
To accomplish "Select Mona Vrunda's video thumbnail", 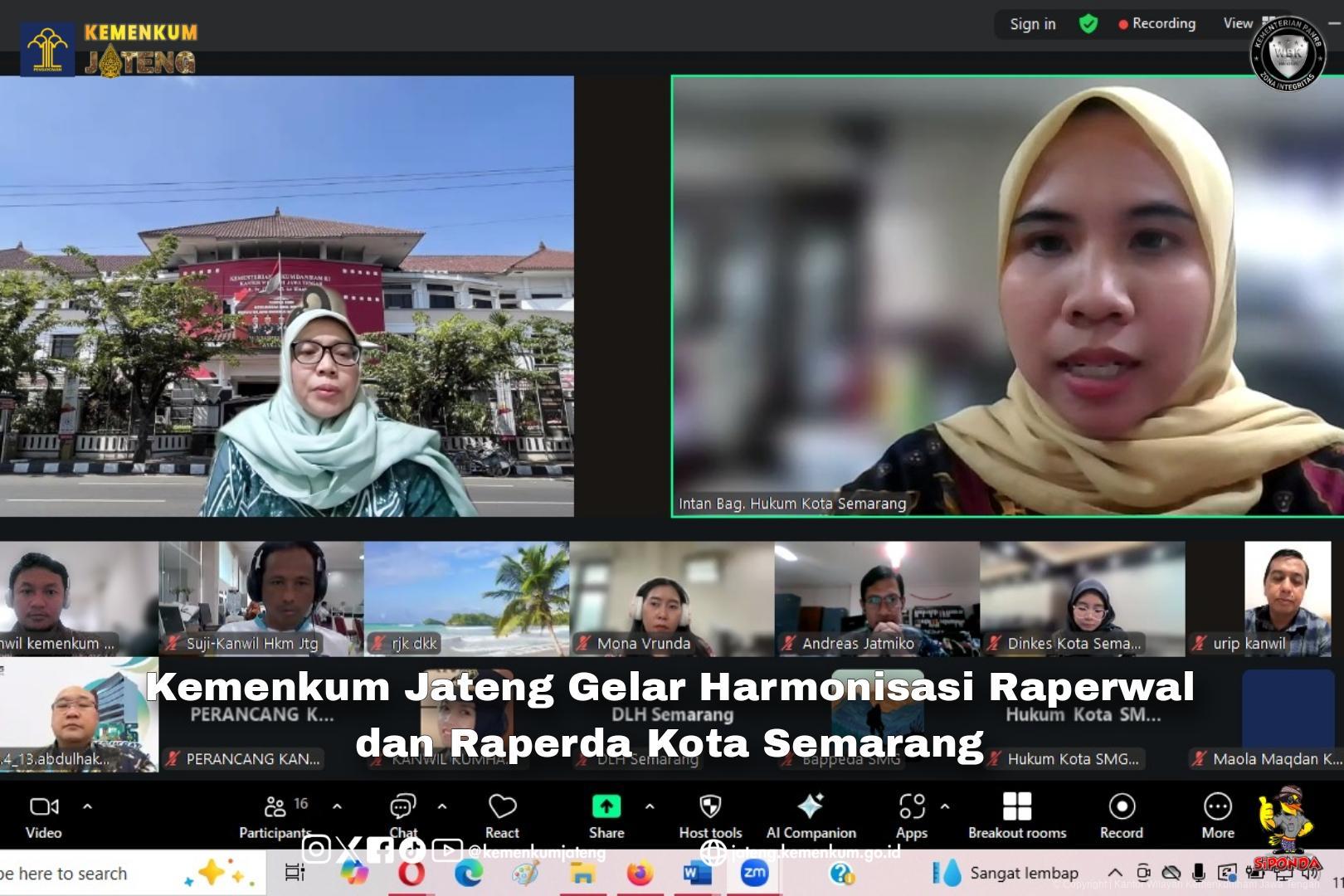I will [671, 599].
